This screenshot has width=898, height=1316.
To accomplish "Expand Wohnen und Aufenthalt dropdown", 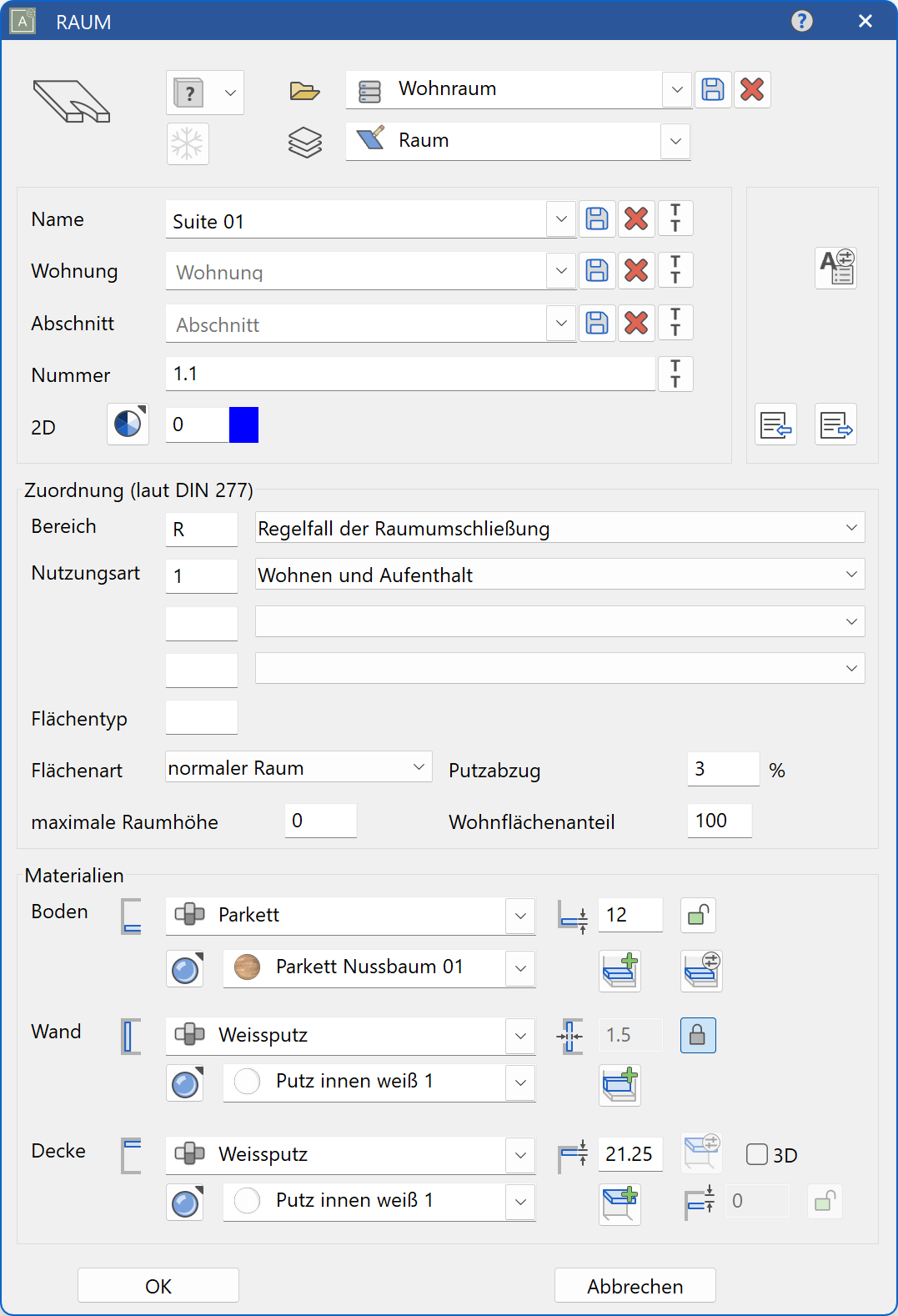I will tap(851, 575).
